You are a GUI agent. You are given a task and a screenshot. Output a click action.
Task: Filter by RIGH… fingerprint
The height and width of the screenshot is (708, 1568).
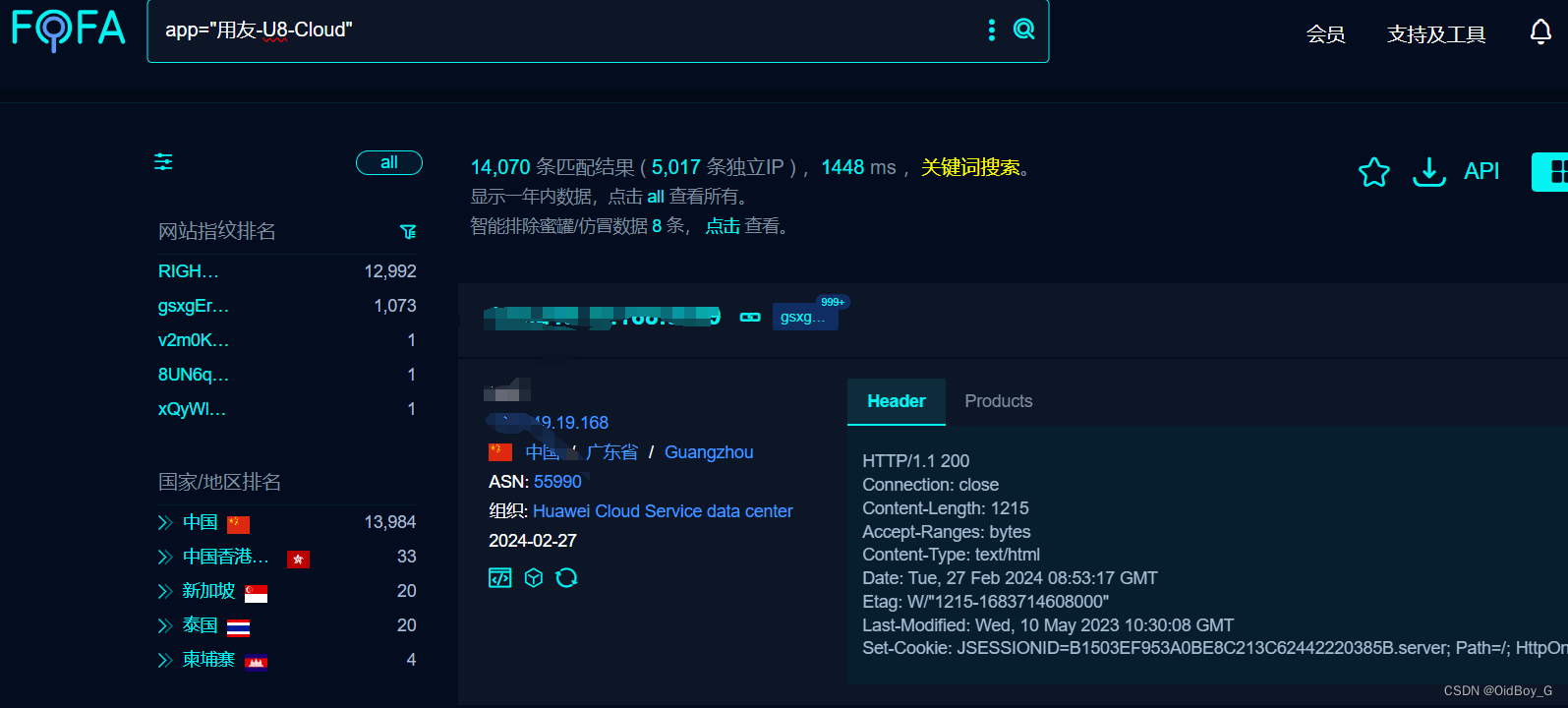189,271
